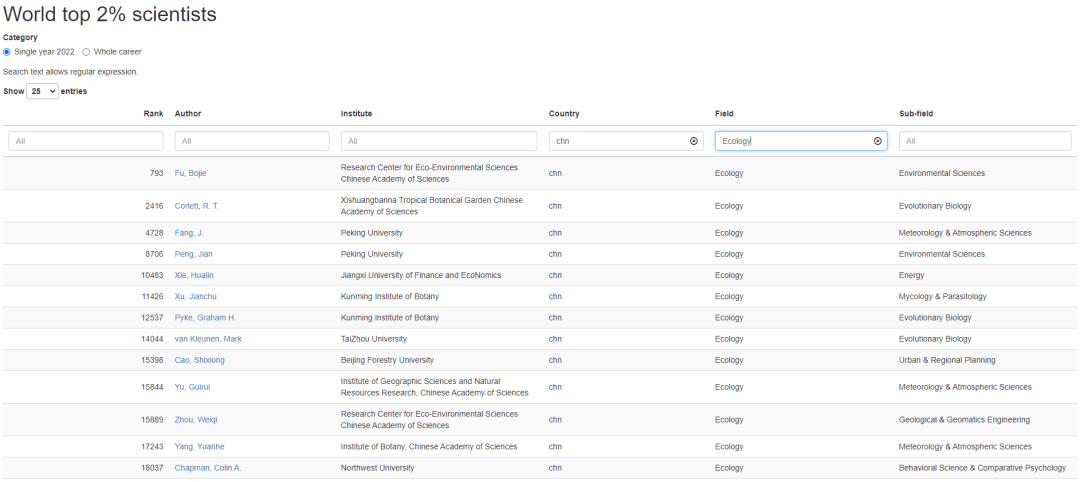Viewport: 1080px width, 482px height.
Task: Click 'Energy' sub-field cell
Action: pyautogui.click(x=911, y=275)
